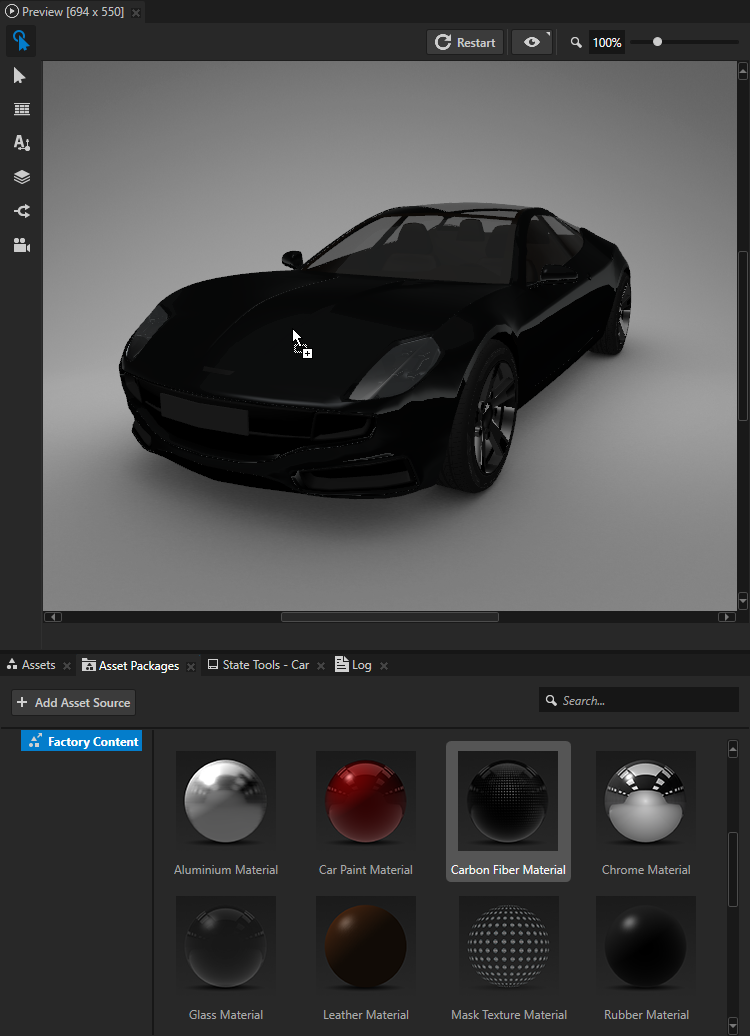The height and width of the screenshot is (1036, 750).
Task: Adjust the zoom slider handle
Action: tap(657, 42)
